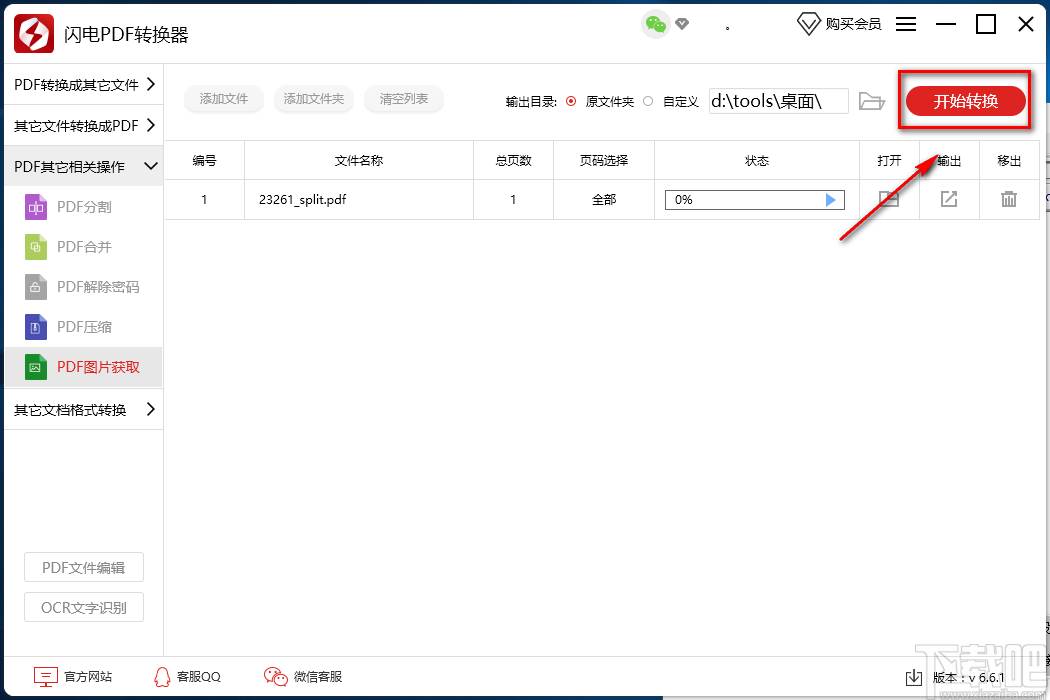Screen dimensions: 1050x700
Task: Expand 其它文件转换成PDF section
Action: point(84,125)
